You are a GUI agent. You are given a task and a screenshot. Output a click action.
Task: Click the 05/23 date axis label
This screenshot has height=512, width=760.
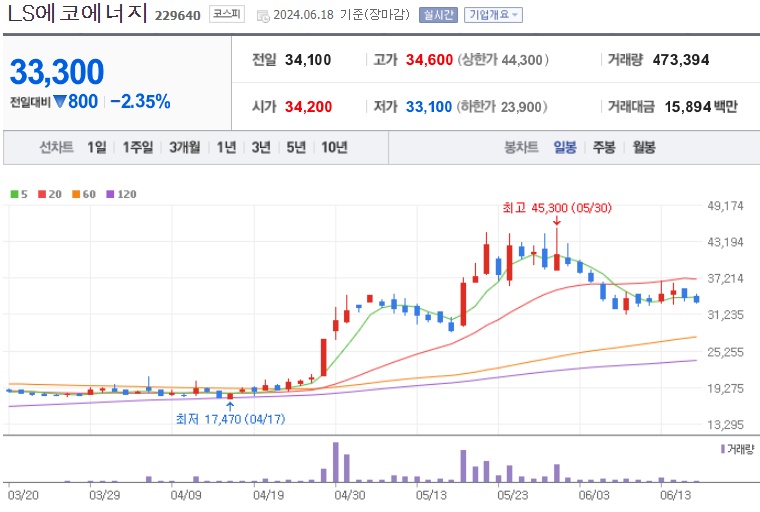coord(512,496)
